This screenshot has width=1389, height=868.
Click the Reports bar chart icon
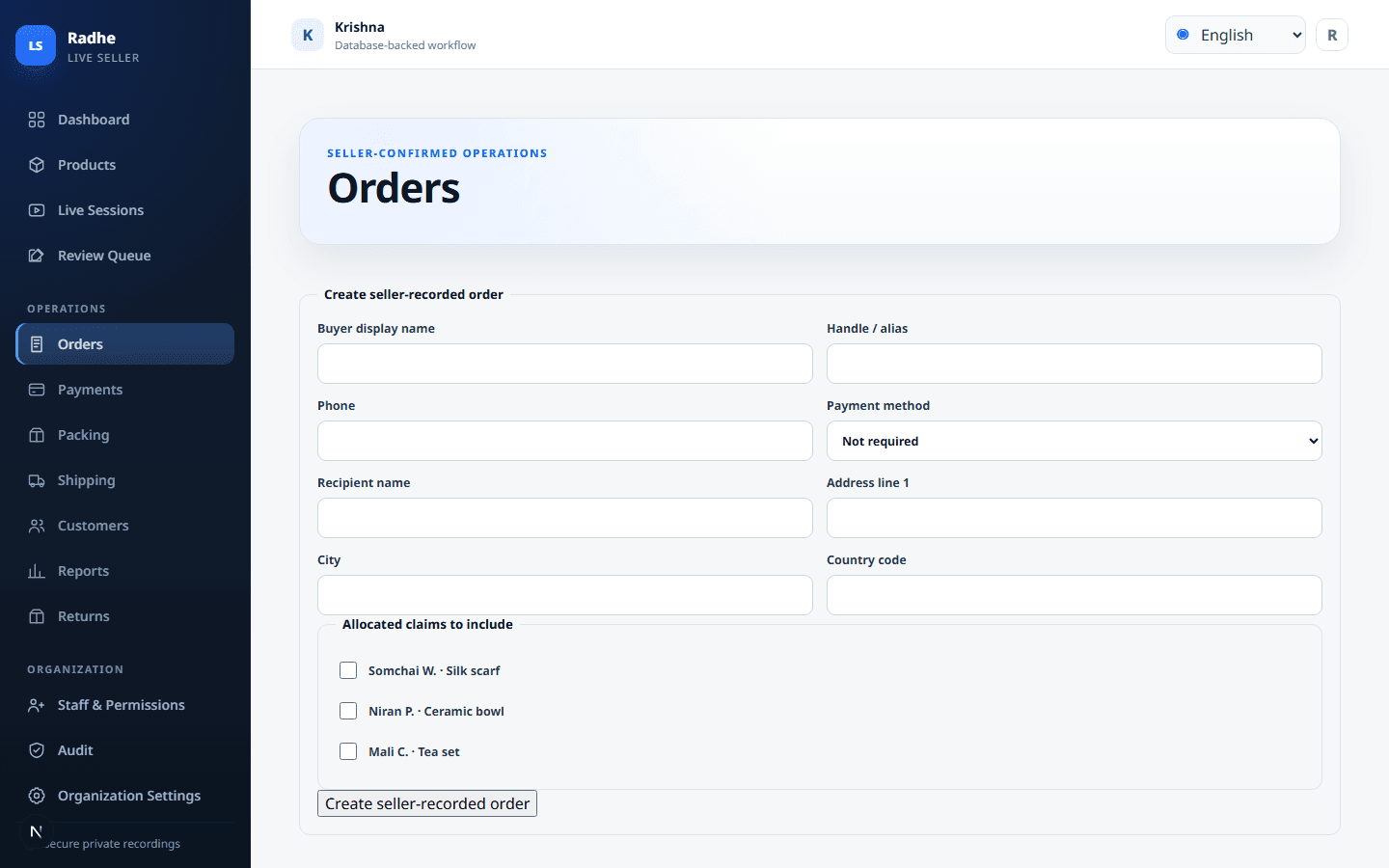37,571
